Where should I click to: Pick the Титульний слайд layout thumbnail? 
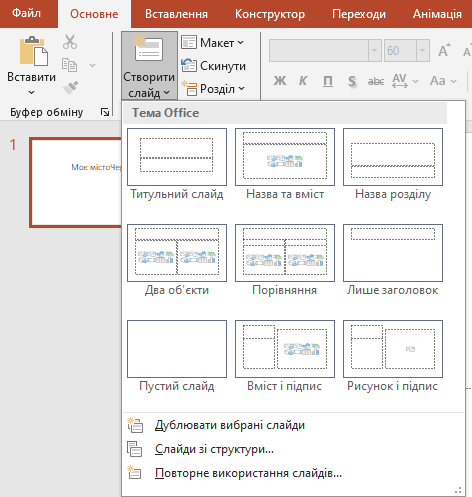[177, 157]
